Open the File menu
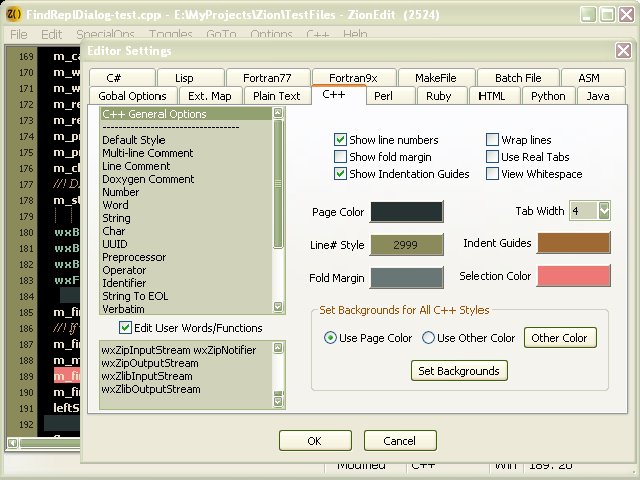Screen dimensions: 640x480 19,34
